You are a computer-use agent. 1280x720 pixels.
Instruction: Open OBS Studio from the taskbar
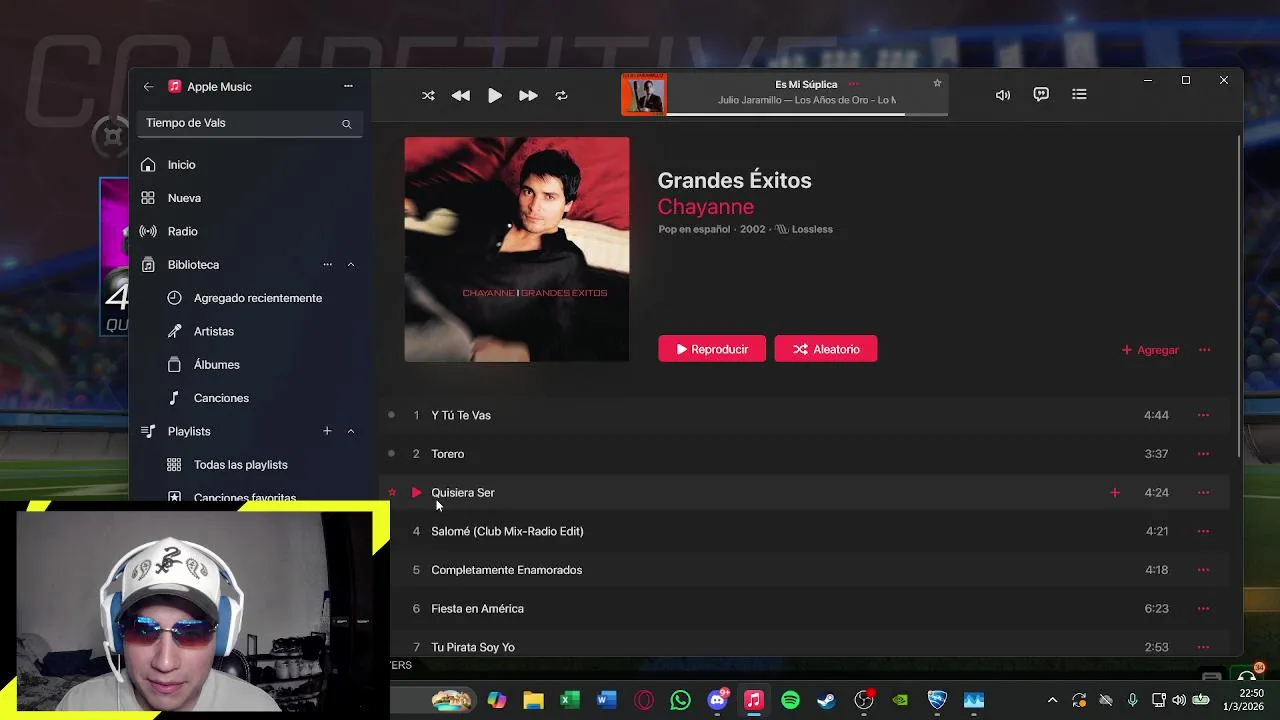[864, 700]
